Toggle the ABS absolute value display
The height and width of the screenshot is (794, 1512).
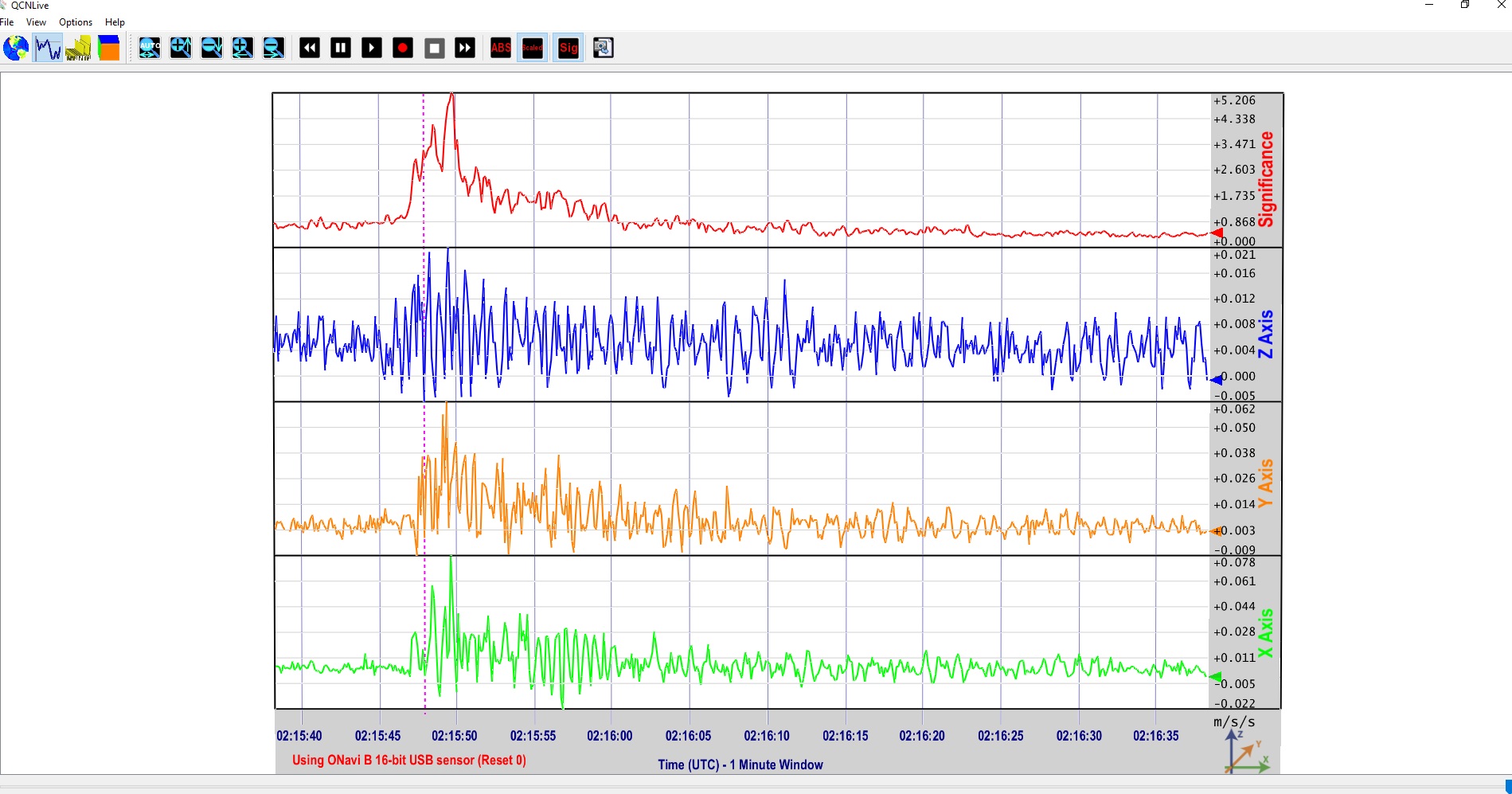[x=501, y=48]
